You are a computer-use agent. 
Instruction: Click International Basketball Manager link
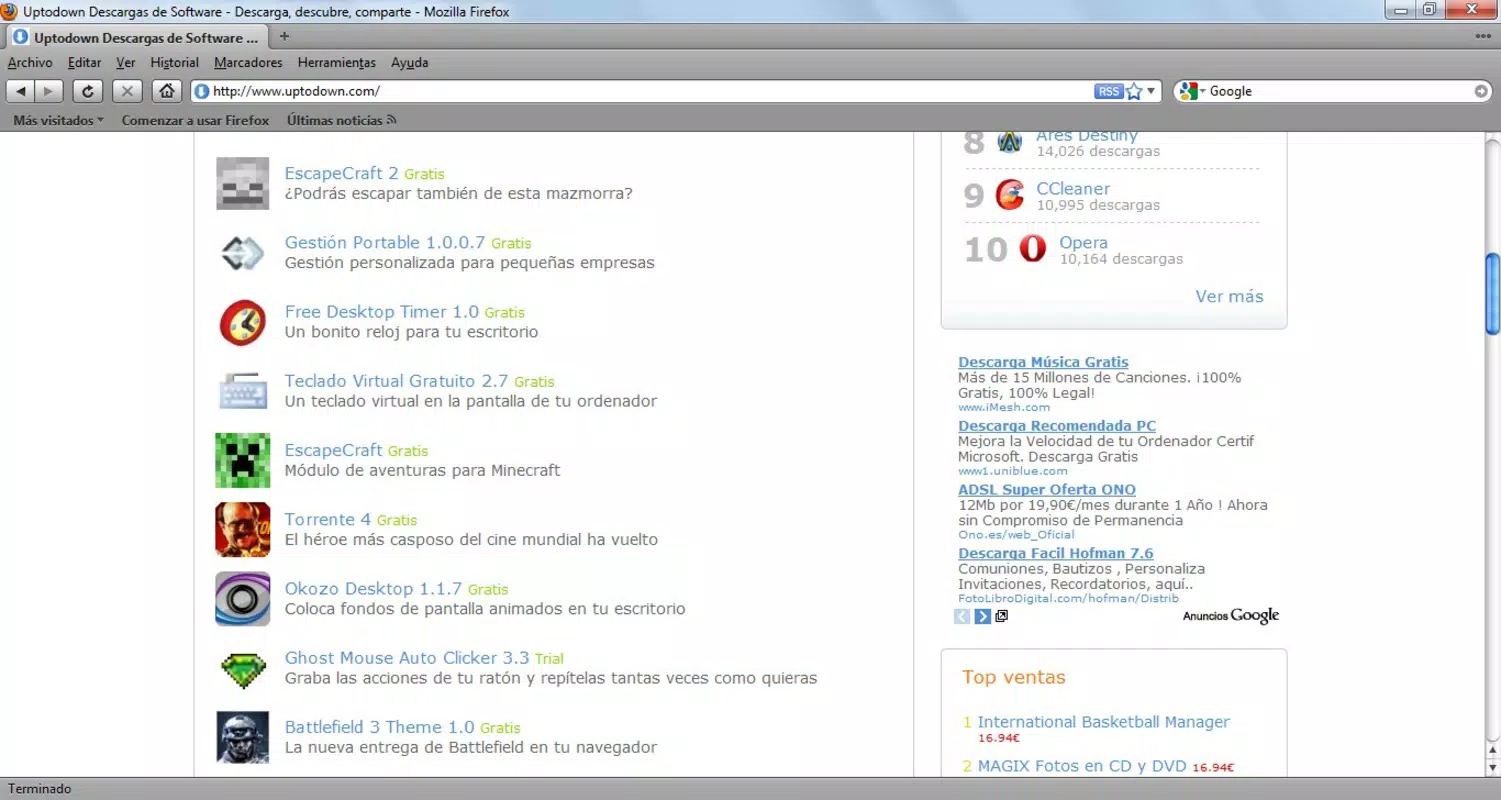1103,722
